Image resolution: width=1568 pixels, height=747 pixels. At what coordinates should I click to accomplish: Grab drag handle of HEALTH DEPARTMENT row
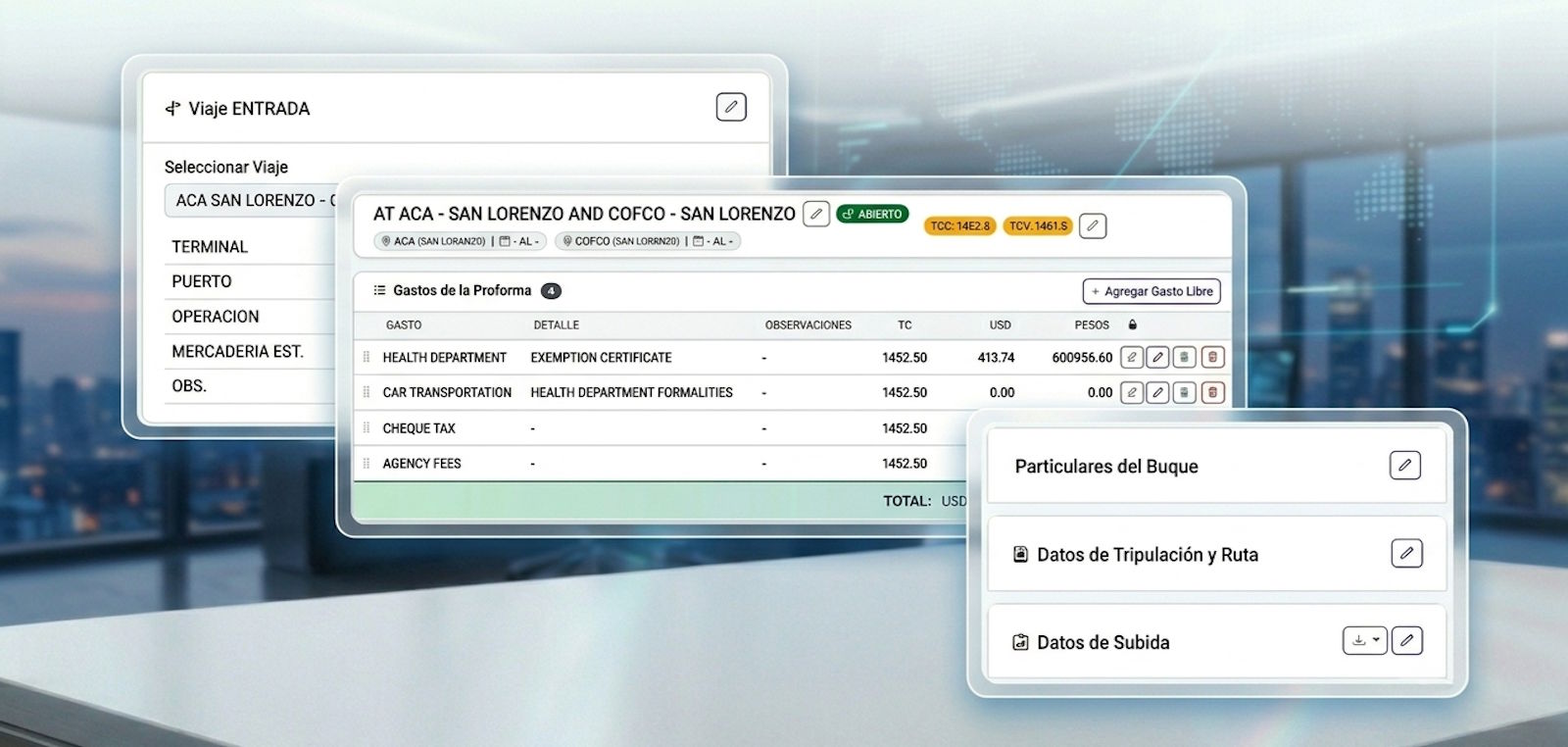click(x=367, y=358)
